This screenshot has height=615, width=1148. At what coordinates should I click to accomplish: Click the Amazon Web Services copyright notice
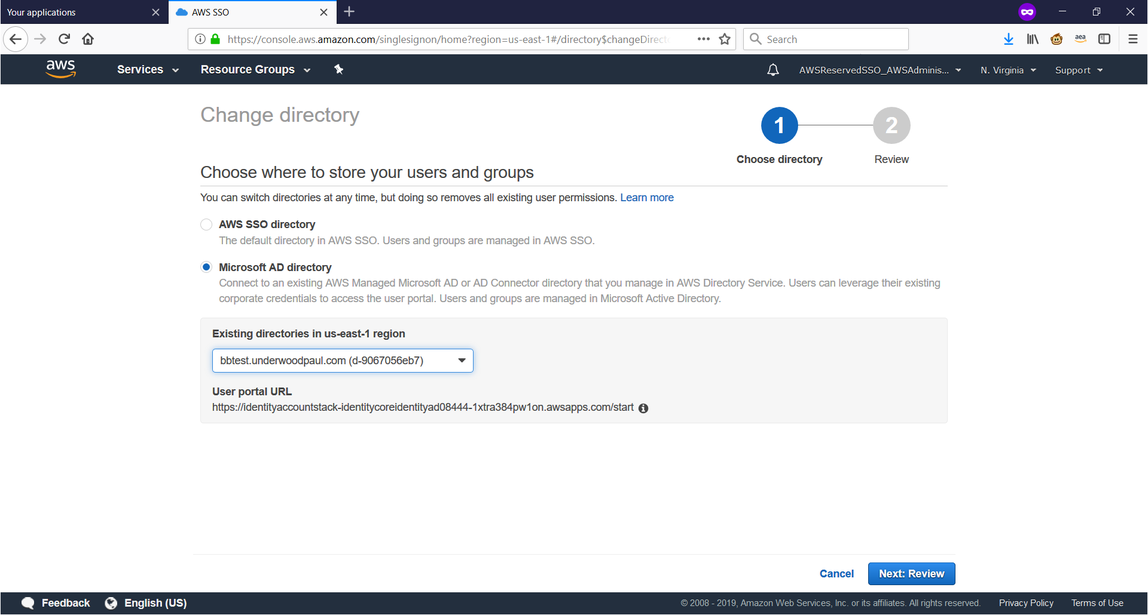coord(830,603)
